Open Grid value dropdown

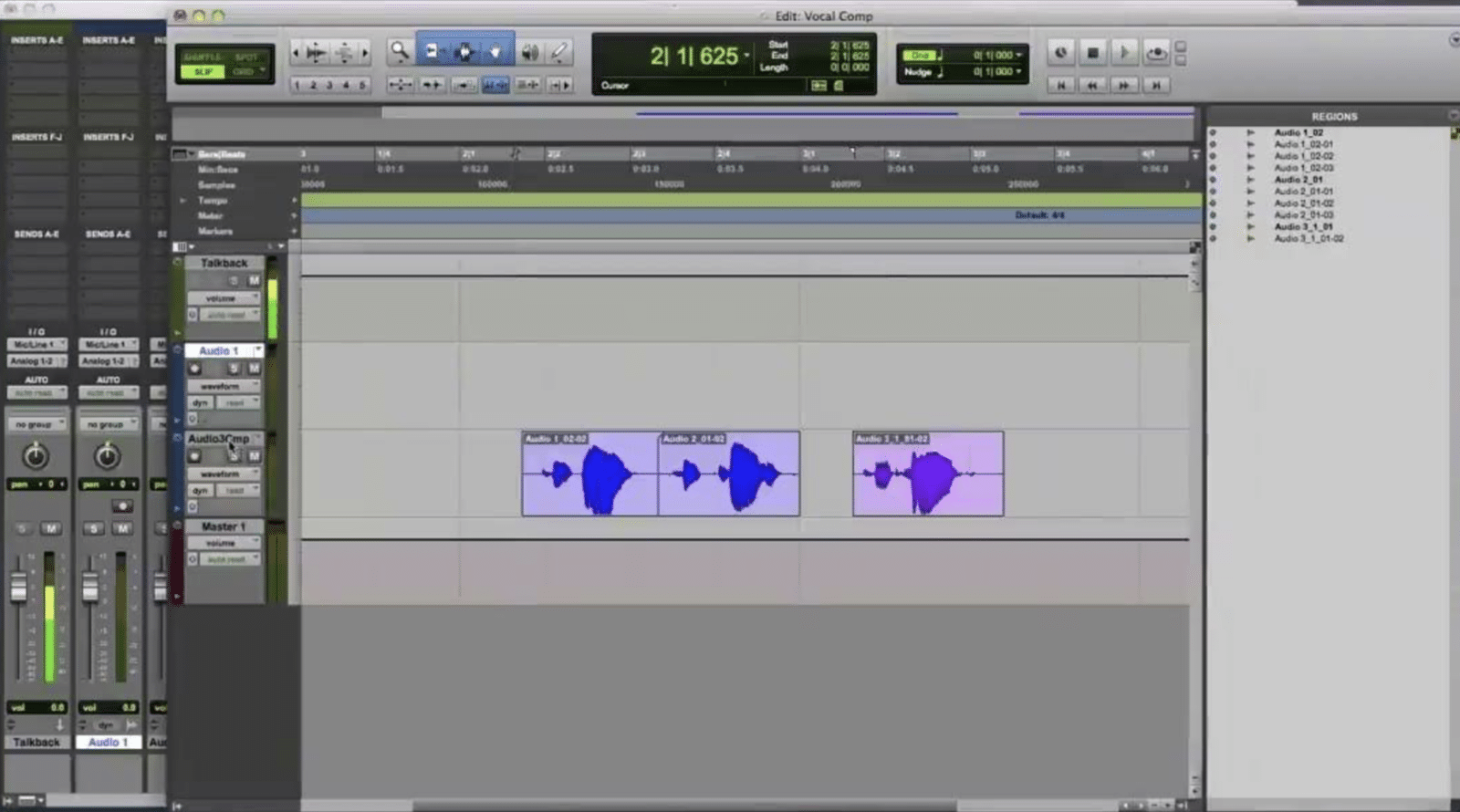1019,55
